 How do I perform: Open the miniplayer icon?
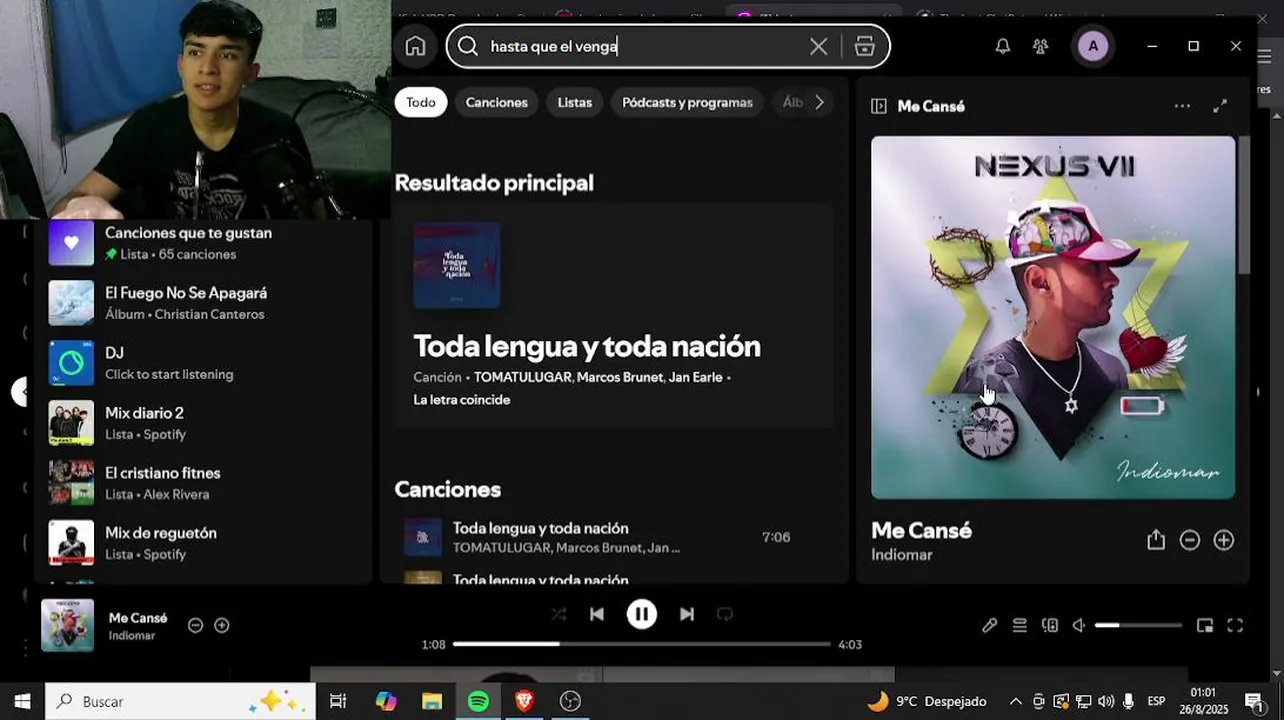(1205, 625)
